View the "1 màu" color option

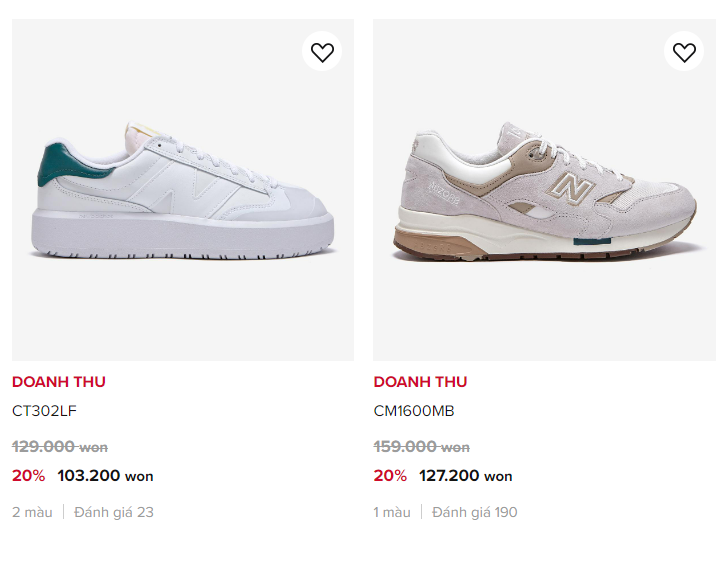click(392, 512)
